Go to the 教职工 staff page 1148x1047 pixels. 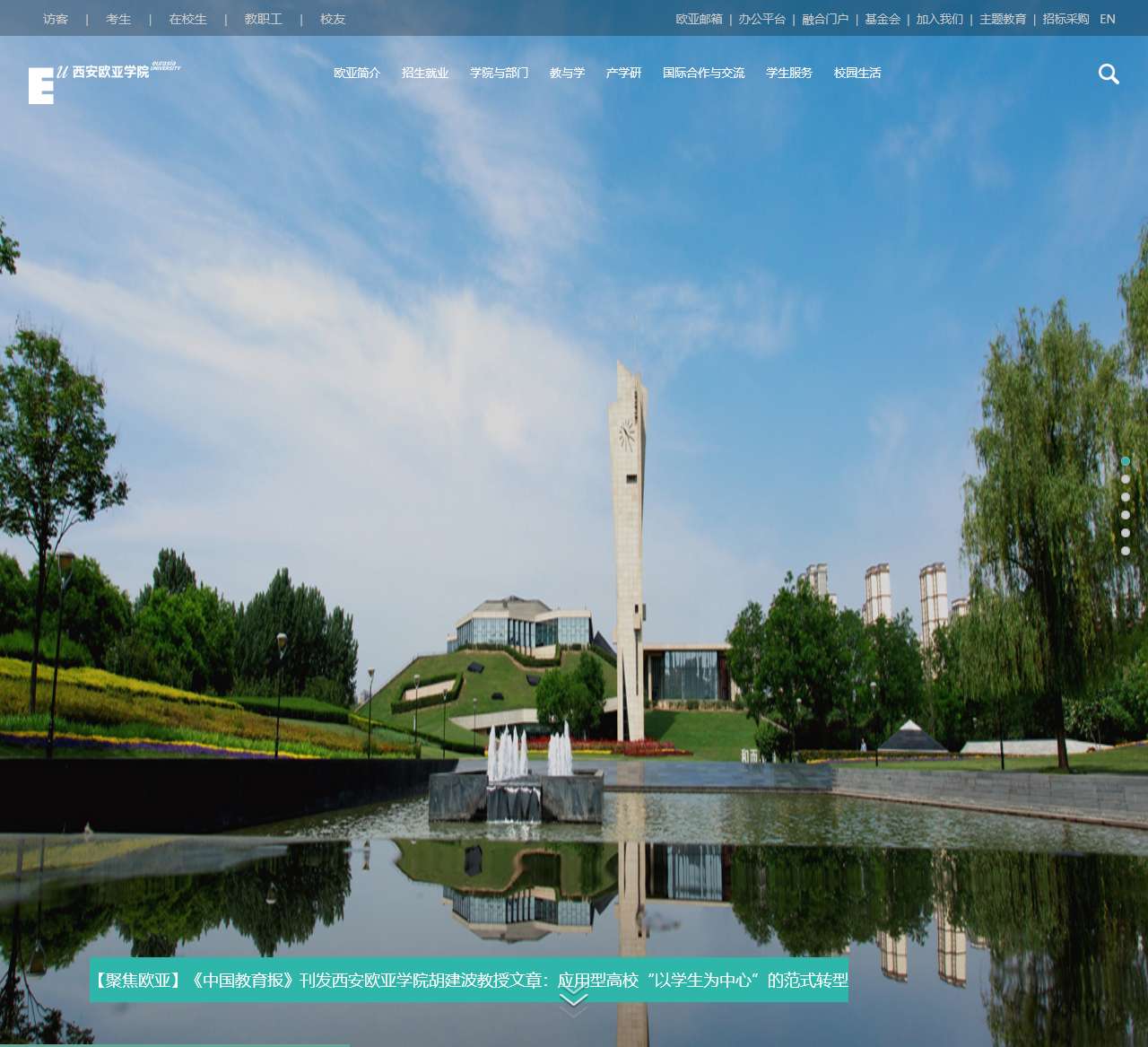pos(263,19)
